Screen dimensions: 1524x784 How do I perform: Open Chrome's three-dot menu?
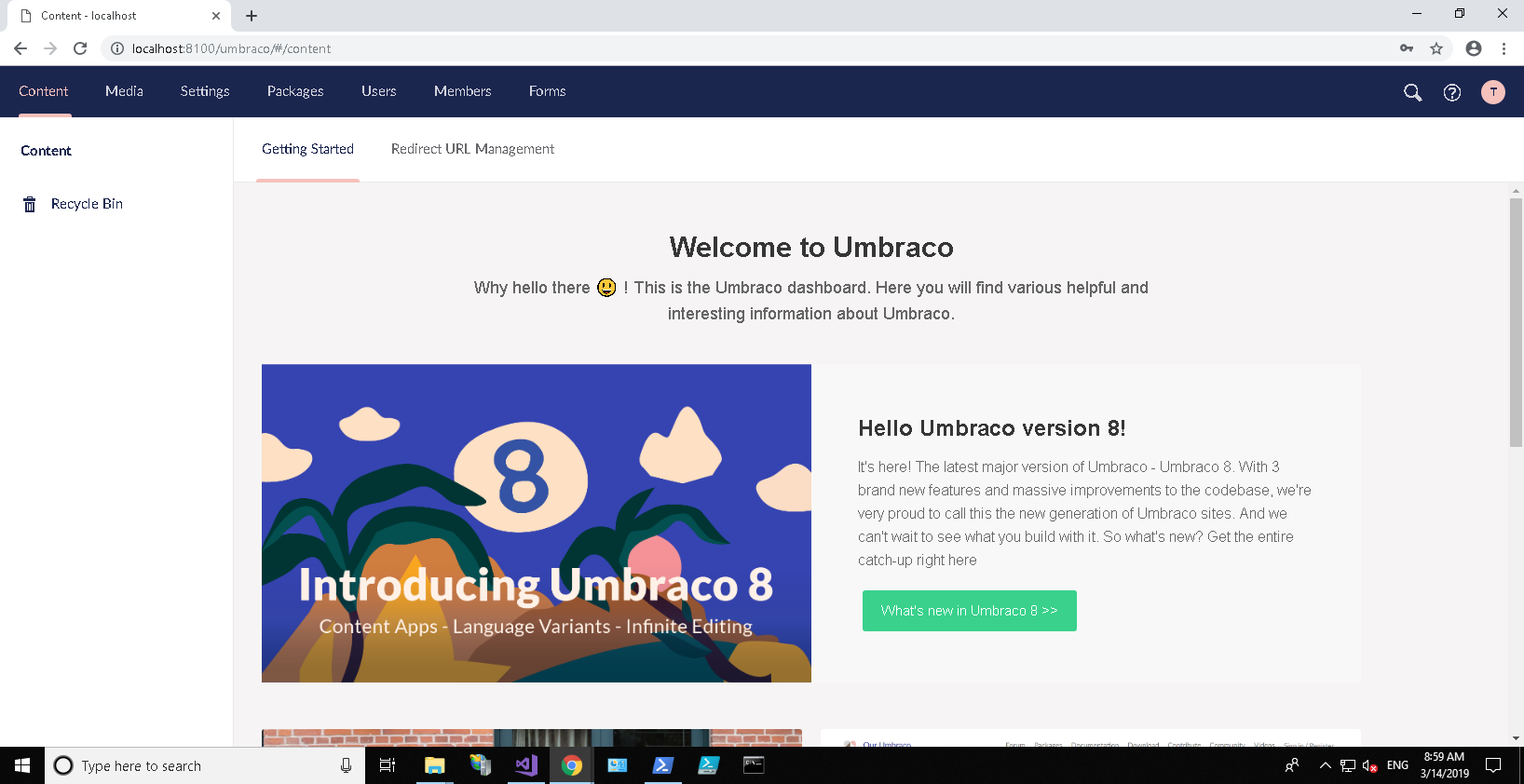tap(1504, 48)
